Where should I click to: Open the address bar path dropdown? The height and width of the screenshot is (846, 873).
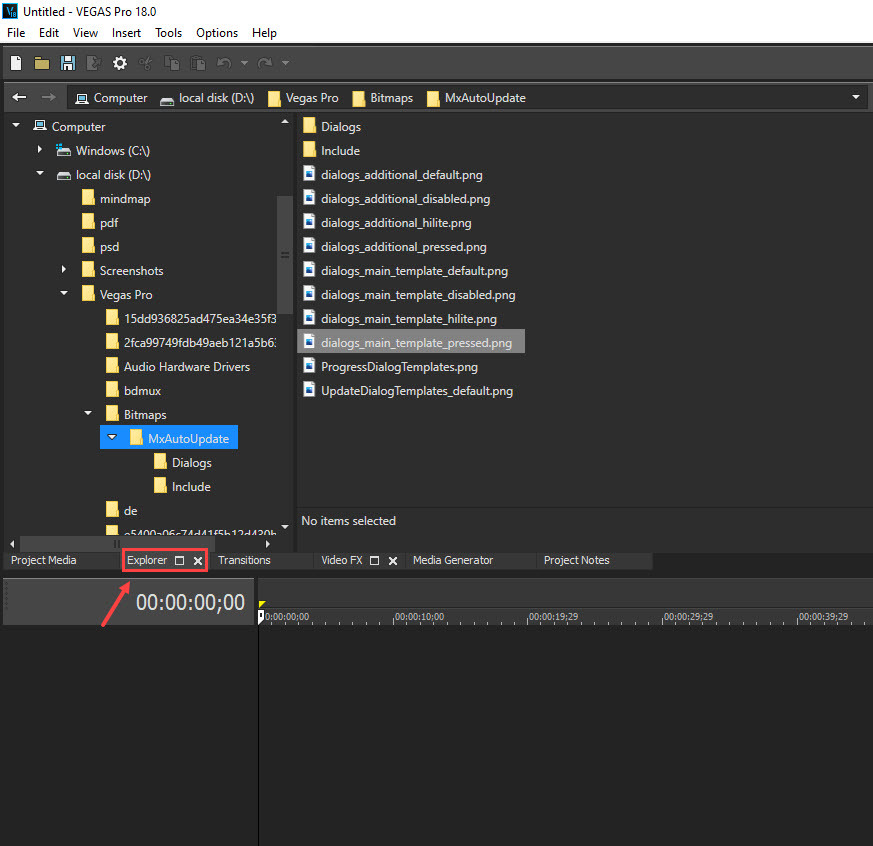point(856,97)
